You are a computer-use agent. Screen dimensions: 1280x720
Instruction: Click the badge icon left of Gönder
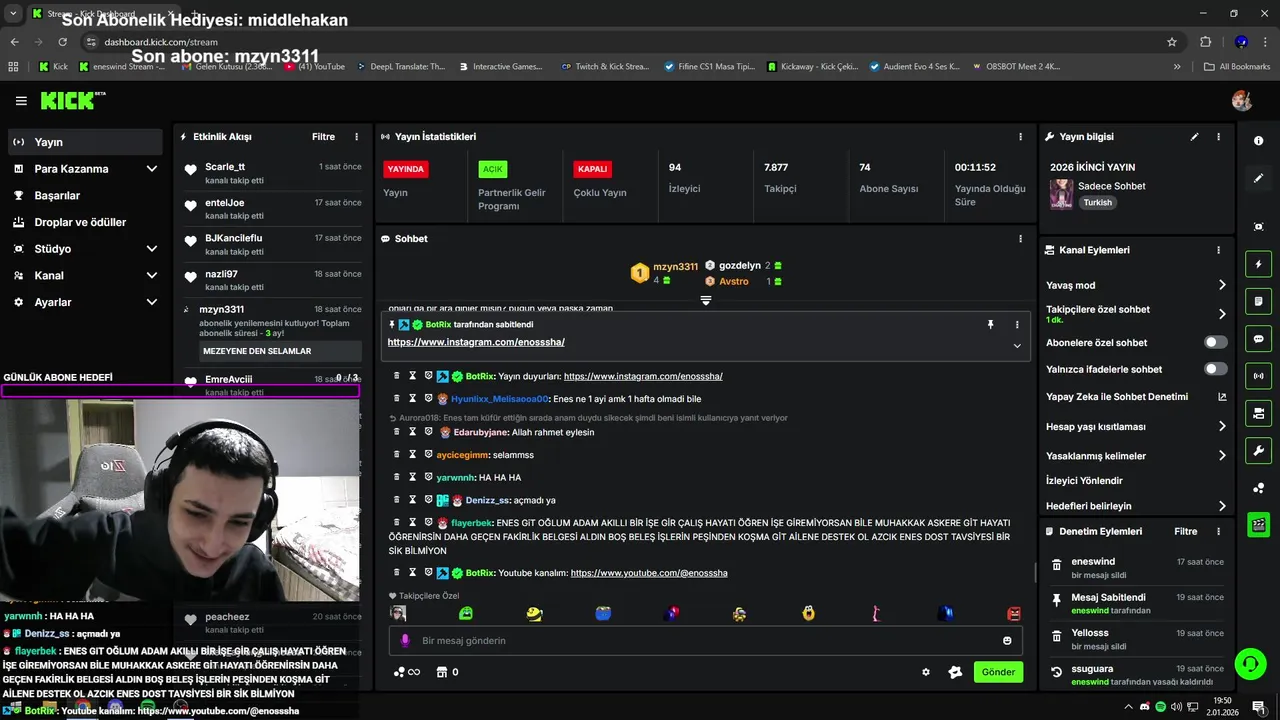[955, 672]
